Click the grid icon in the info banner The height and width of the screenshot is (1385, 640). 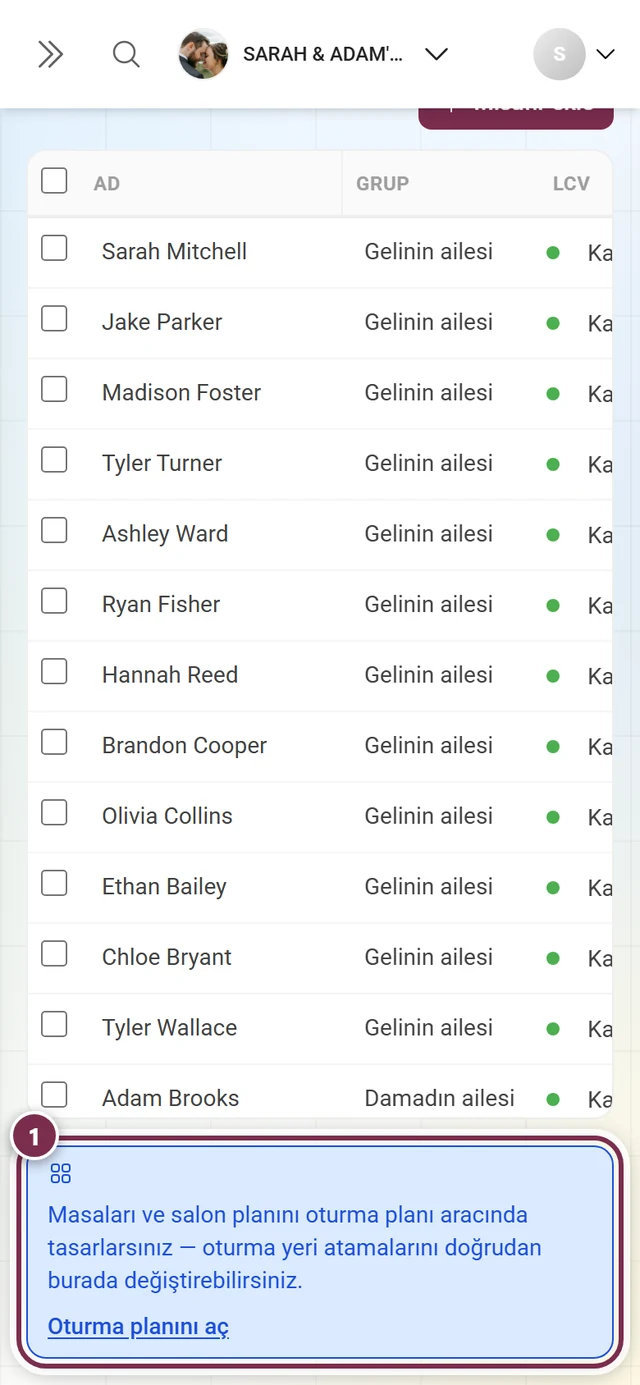pos(61,1174)
